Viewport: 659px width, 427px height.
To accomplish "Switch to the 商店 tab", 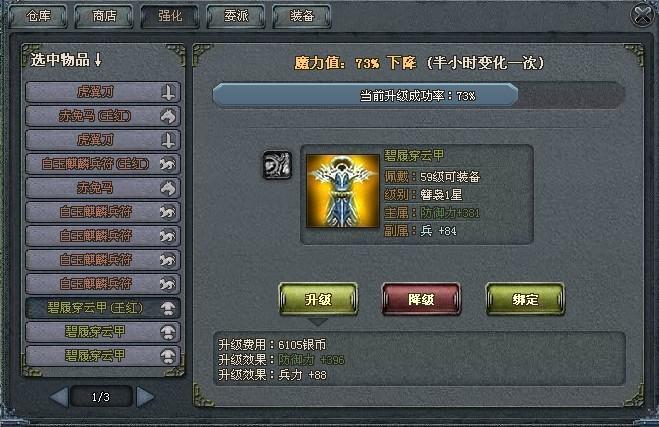I will click(x=104, y=16).
